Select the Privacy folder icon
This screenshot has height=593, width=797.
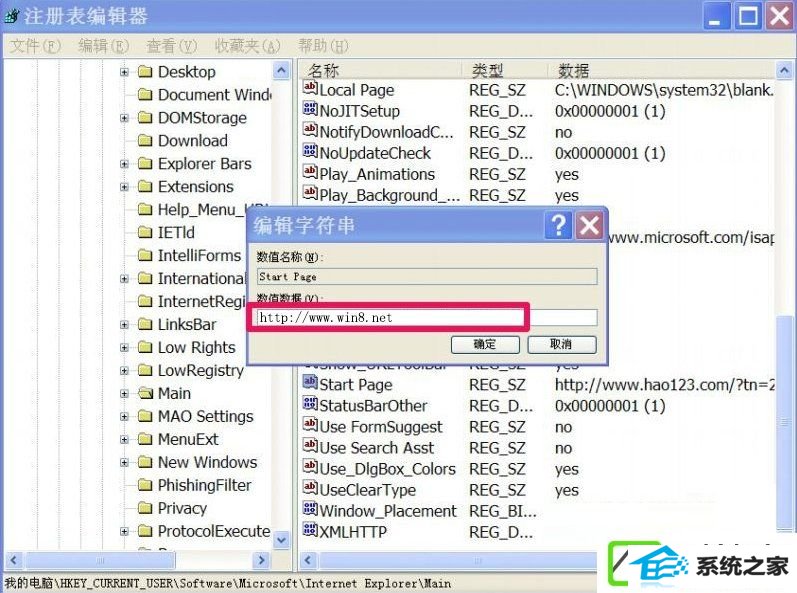coord(145,508)
